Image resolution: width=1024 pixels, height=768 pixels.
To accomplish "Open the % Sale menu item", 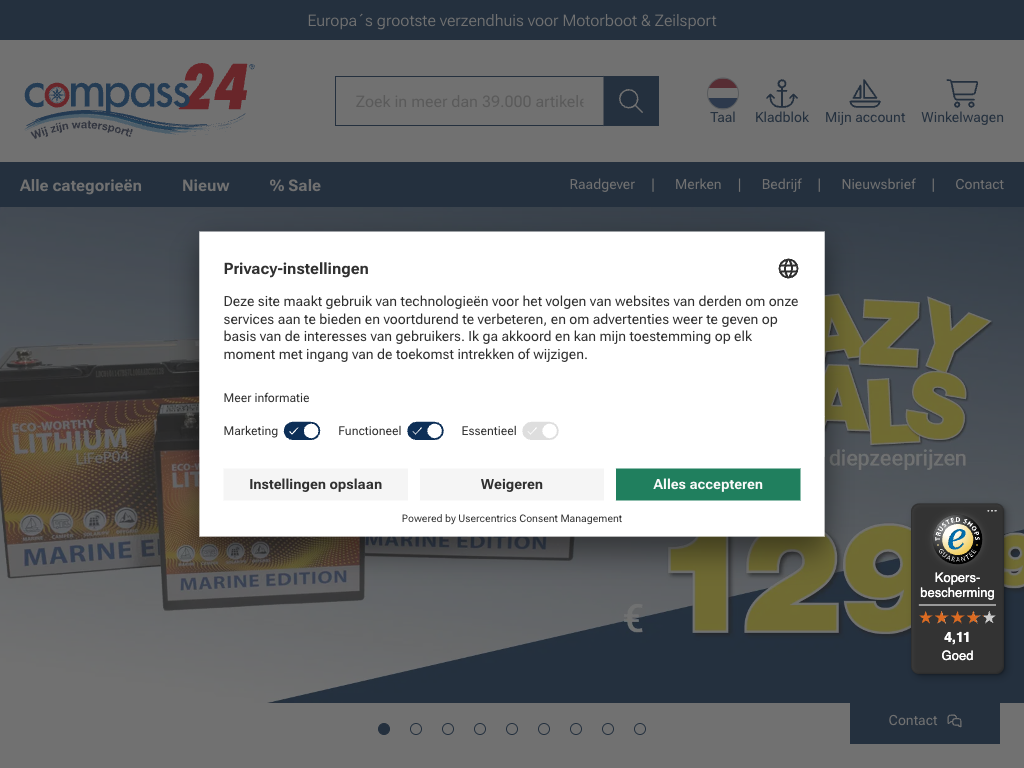I will tap(295, 185).
